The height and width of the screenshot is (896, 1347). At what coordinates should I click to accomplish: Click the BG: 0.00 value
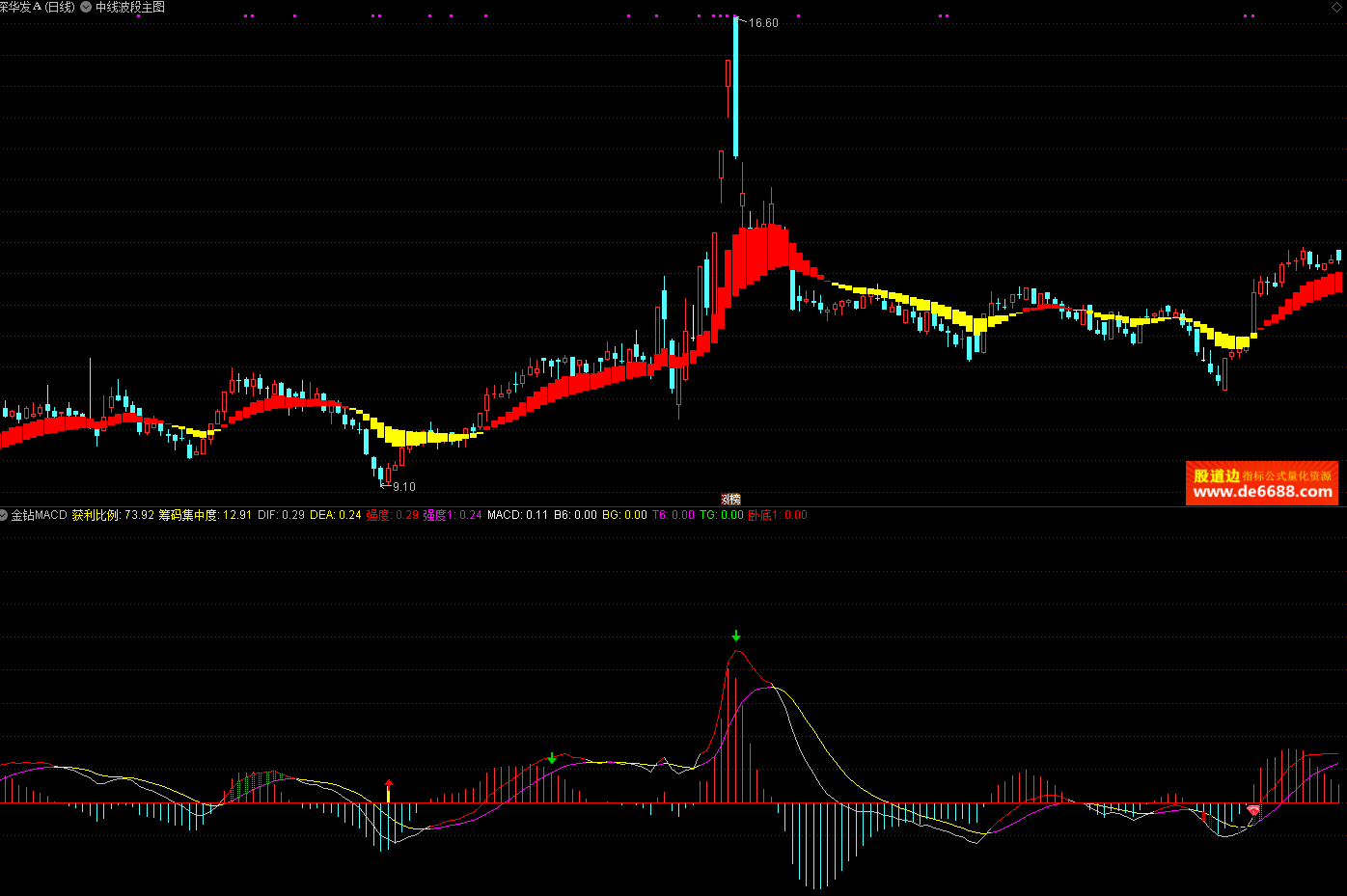click(x=625, y=515)
